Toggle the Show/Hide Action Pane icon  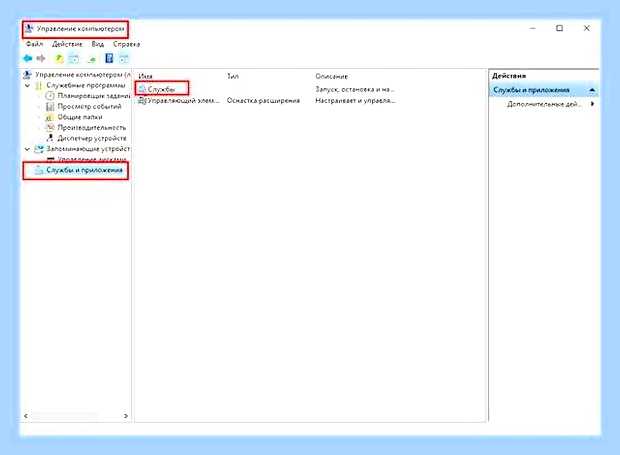point(124,59)
